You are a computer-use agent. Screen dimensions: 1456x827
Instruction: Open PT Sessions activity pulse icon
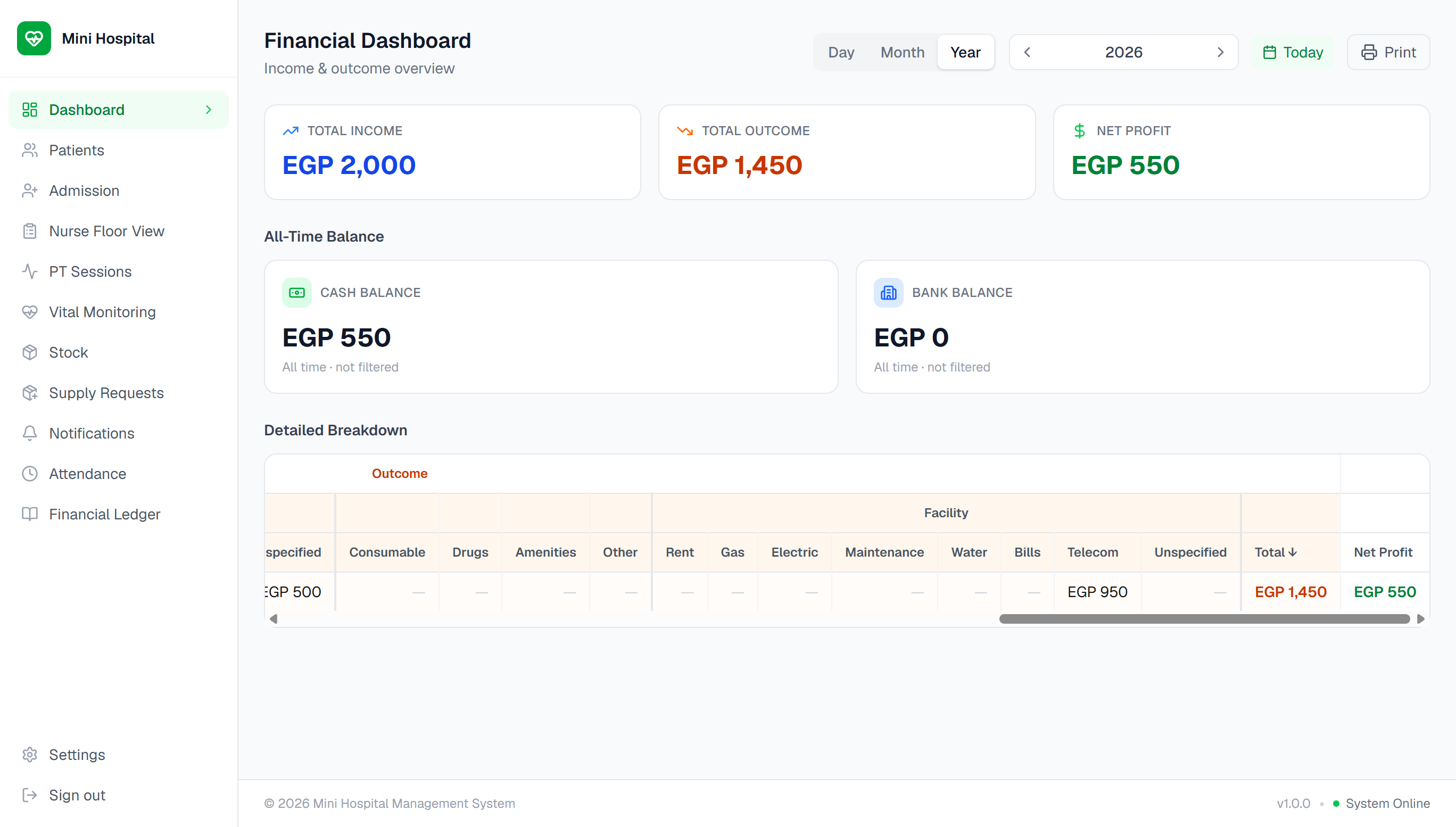pyautogui.click(x=29, y=271)
